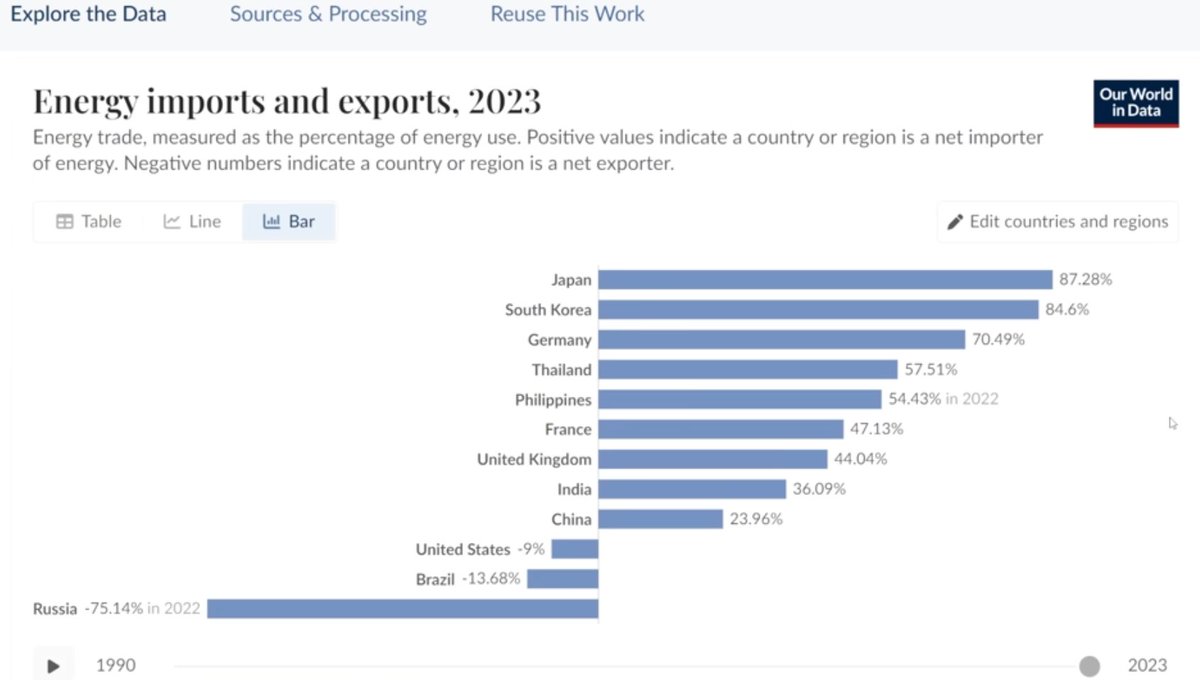
Task: Click the 23.96% value label
Action: (756, 520)
